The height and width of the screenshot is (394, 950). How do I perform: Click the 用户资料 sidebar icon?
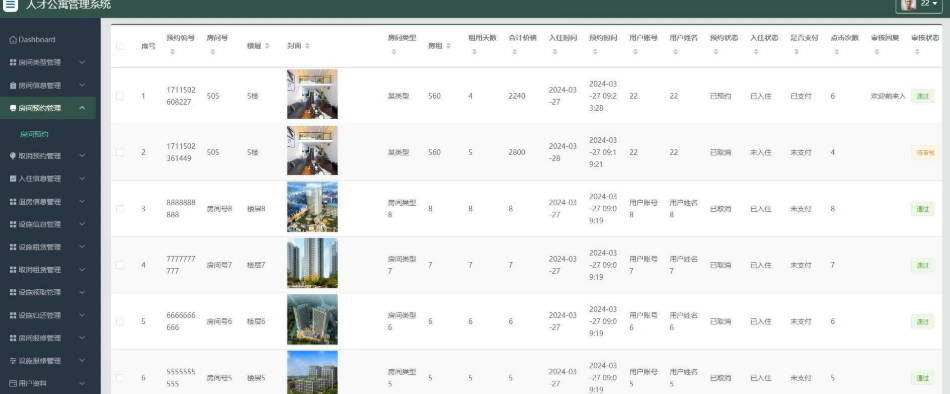(13, 383)
